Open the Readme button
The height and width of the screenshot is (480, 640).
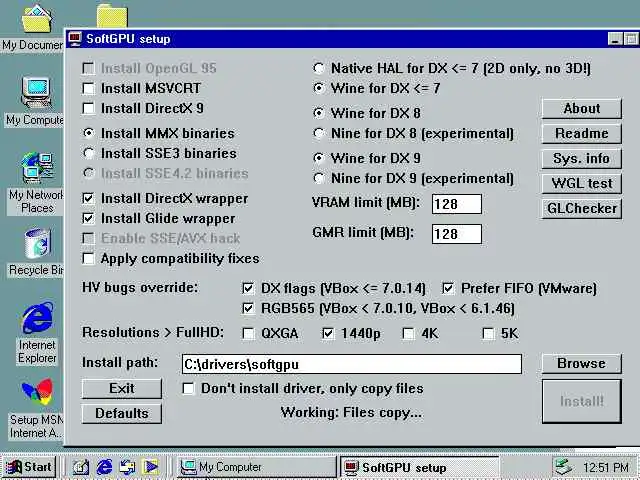[582, 133]
